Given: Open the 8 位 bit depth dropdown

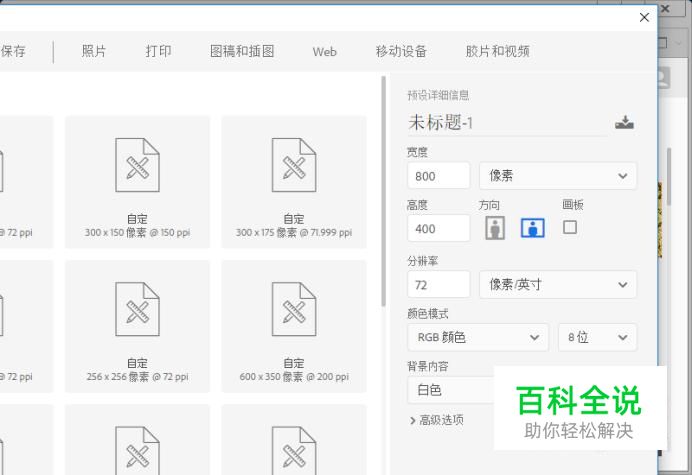Looking at the screenshot, I should (x=598, y=338).
